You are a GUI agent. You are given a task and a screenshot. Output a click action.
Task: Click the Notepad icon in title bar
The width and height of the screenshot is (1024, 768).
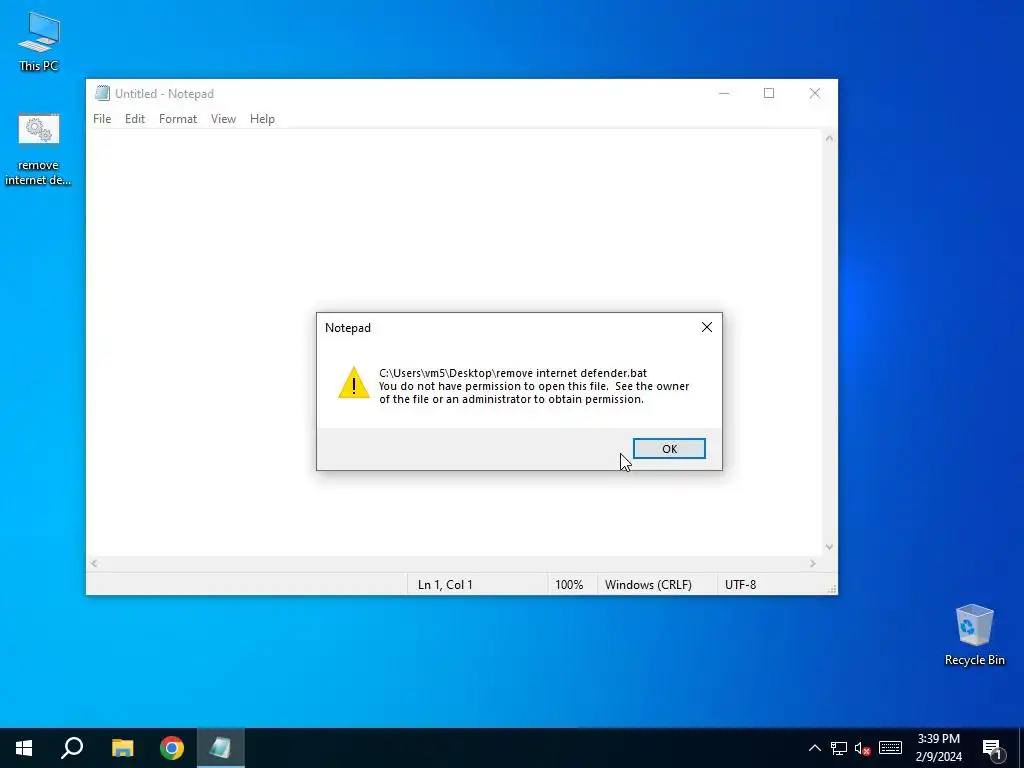point(102,93)
